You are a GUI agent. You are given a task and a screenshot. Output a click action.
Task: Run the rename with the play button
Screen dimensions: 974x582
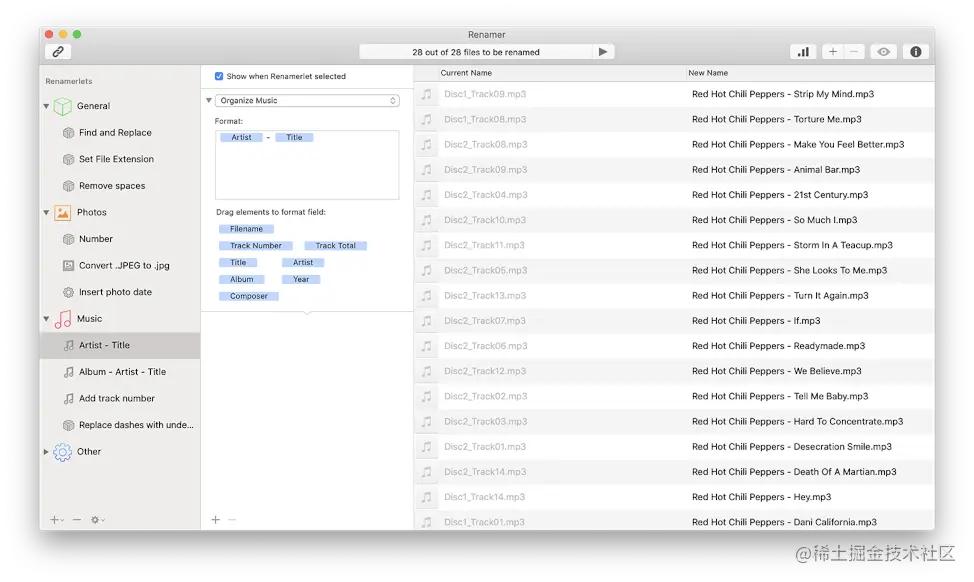pos(603,52)
